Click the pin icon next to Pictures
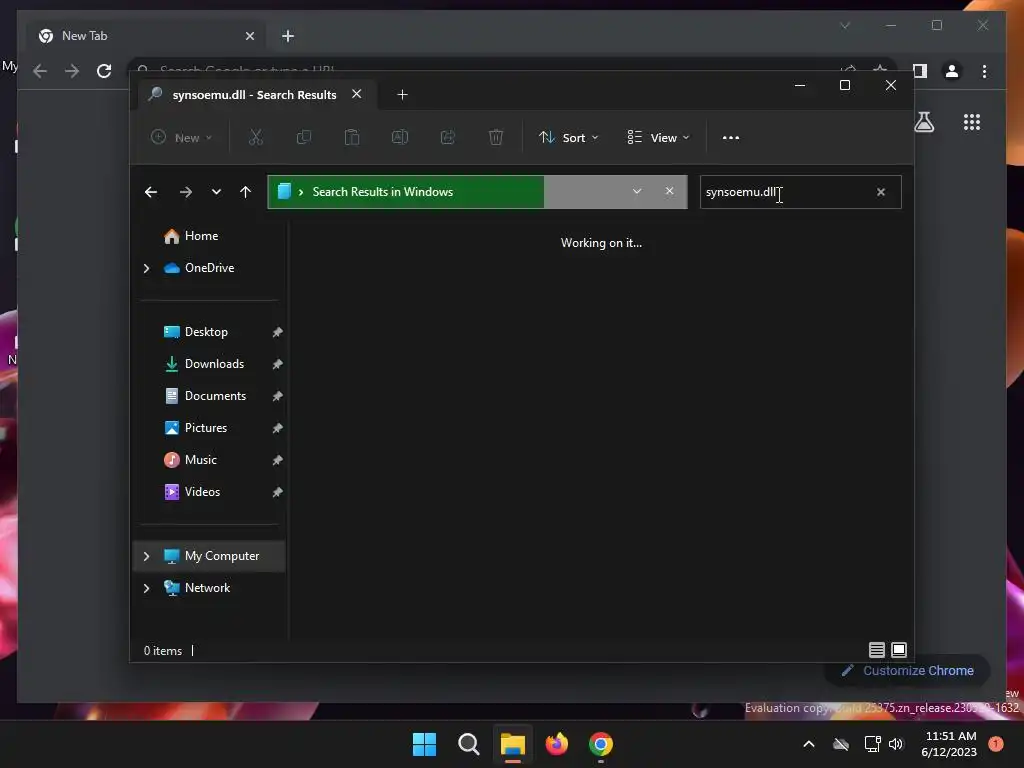The height and width of the screenshot is (768, 1024). 277,428
